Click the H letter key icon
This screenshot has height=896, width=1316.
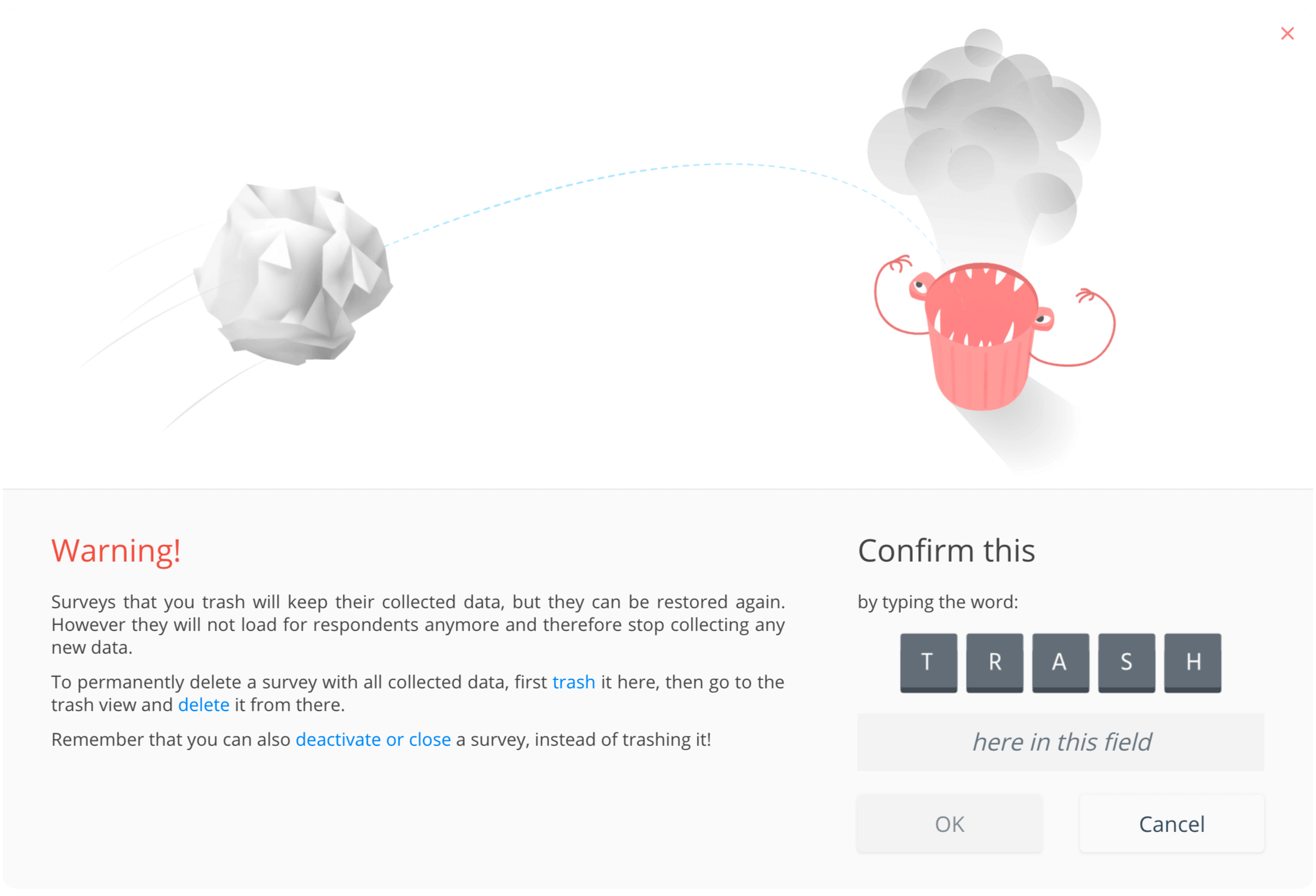tap(1193, 661)
